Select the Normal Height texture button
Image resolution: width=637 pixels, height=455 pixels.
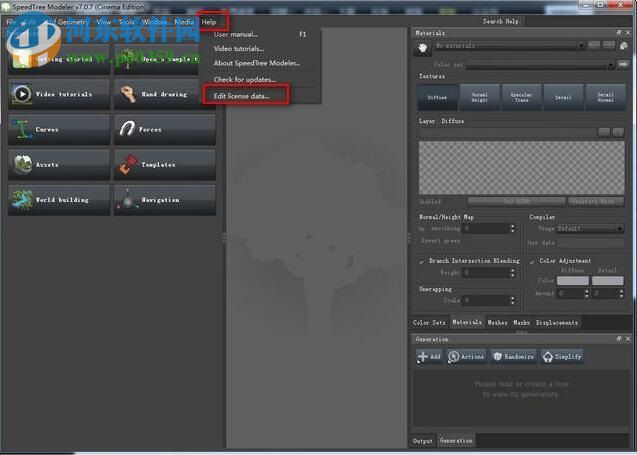[x=480, y=98]
